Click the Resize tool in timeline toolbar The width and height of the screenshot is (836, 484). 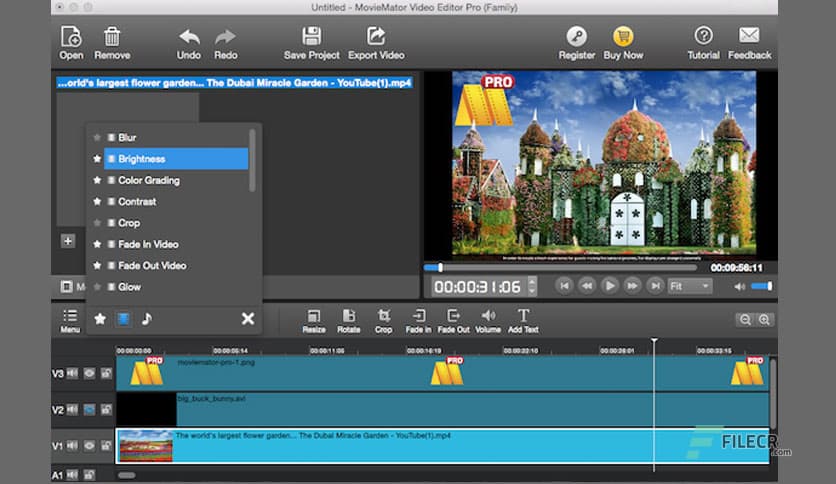pyautogui.click(x=314, y=321)
